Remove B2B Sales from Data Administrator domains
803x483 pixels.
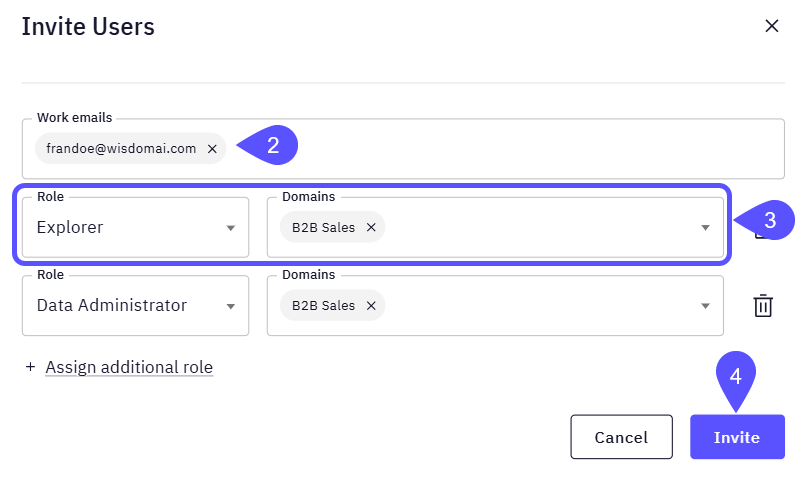coord(371,305)
